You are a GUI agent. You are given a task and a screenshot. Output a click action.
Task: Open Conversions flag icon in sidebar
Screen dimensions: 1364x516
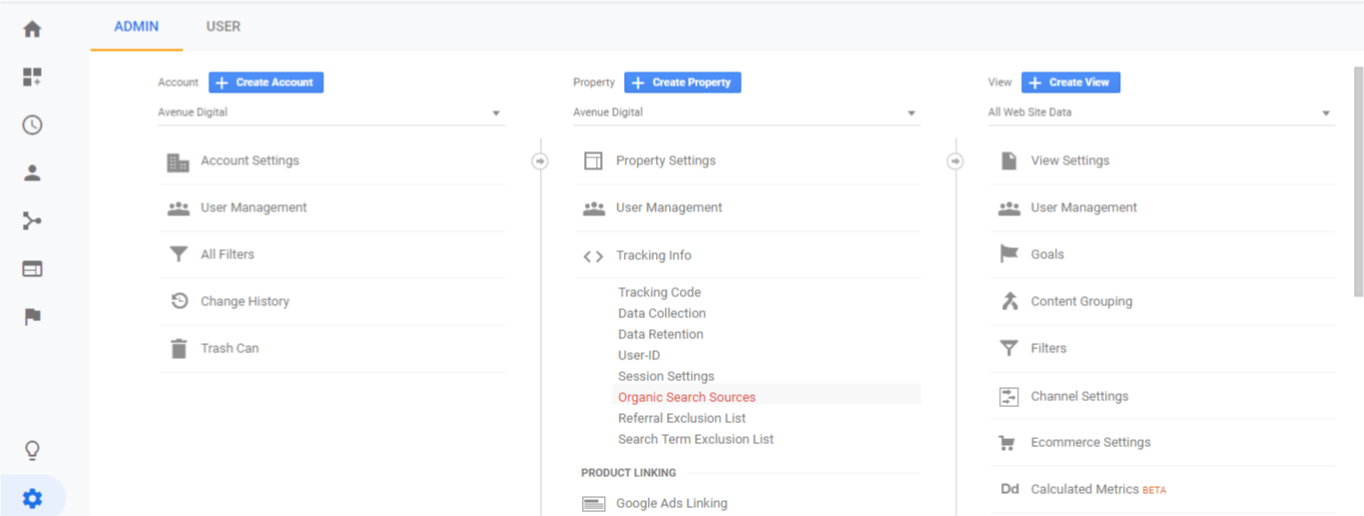coord(32,317)
